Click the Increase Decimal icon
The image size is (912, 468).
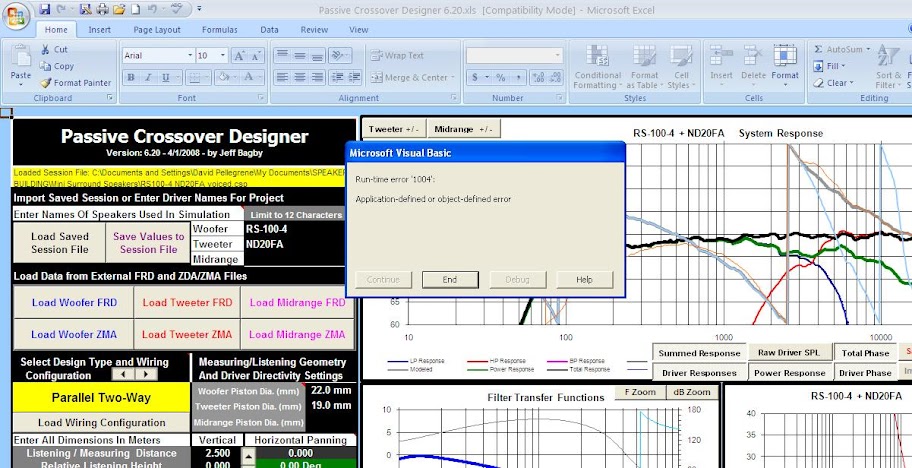click(539, 77)
